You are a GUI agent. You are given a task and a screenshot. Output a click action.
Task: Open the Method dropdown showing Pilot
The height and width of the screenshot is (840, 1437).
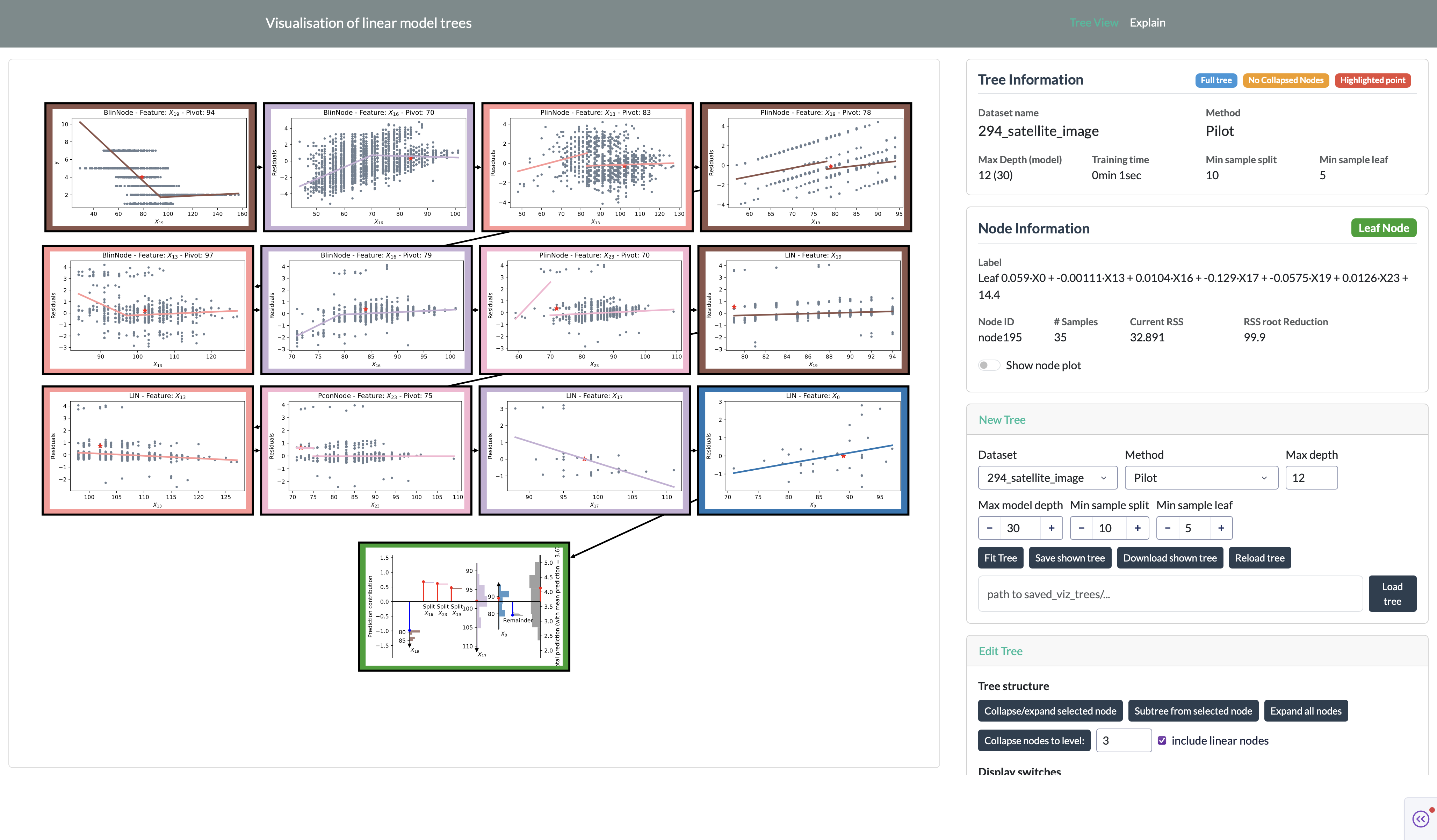pos(1201,478)
